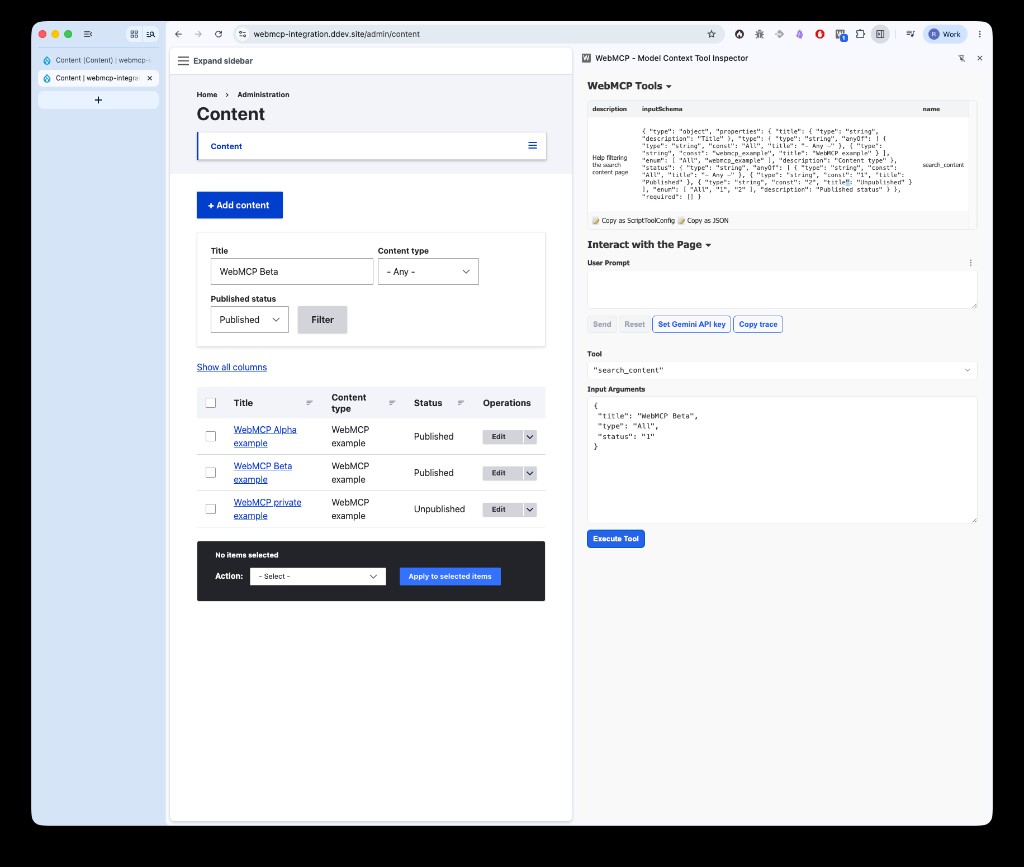Open the tab groups grid icon
Screen dimensions: 1024x867
click(x=134, y=34)
